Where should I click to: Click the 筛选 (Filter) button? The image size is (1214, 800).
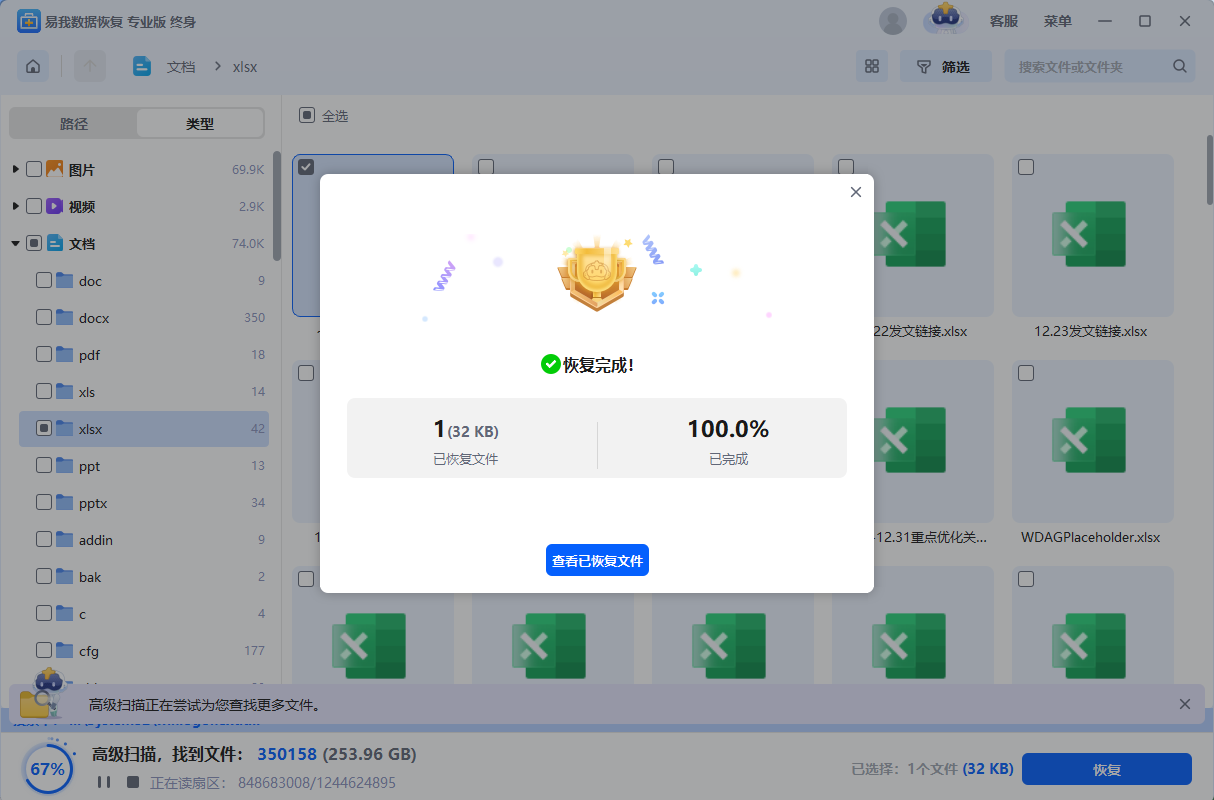click(x=945, y=67)
